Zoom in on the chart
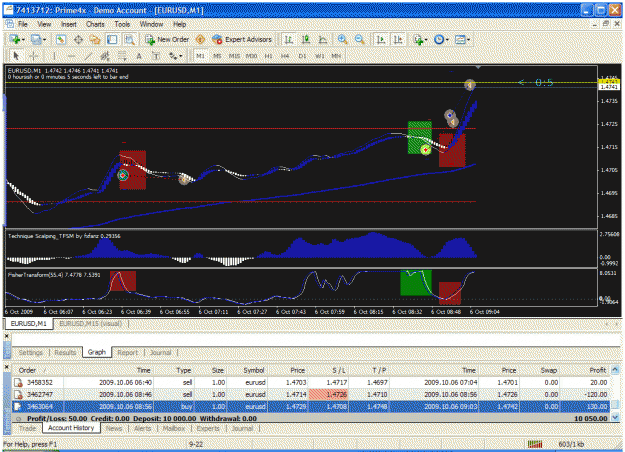Viewport: 625px width, 452px height. point(342,39)
